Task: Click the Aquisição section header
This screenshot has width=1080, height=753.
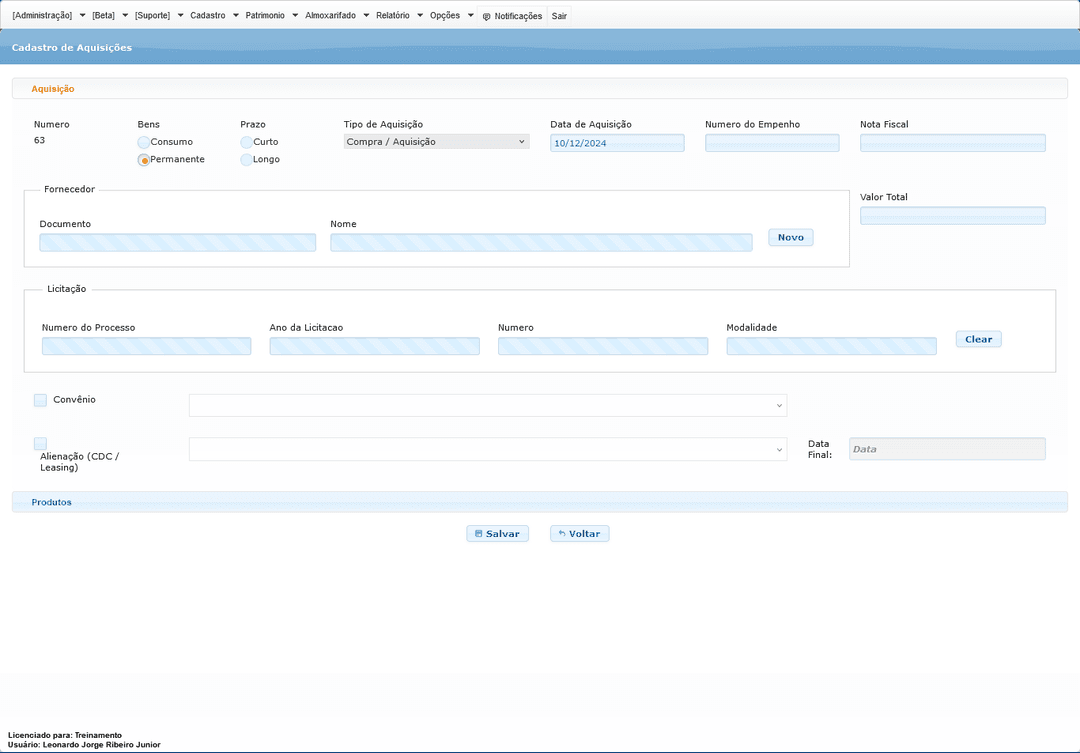Action: [x=540, y=89]
